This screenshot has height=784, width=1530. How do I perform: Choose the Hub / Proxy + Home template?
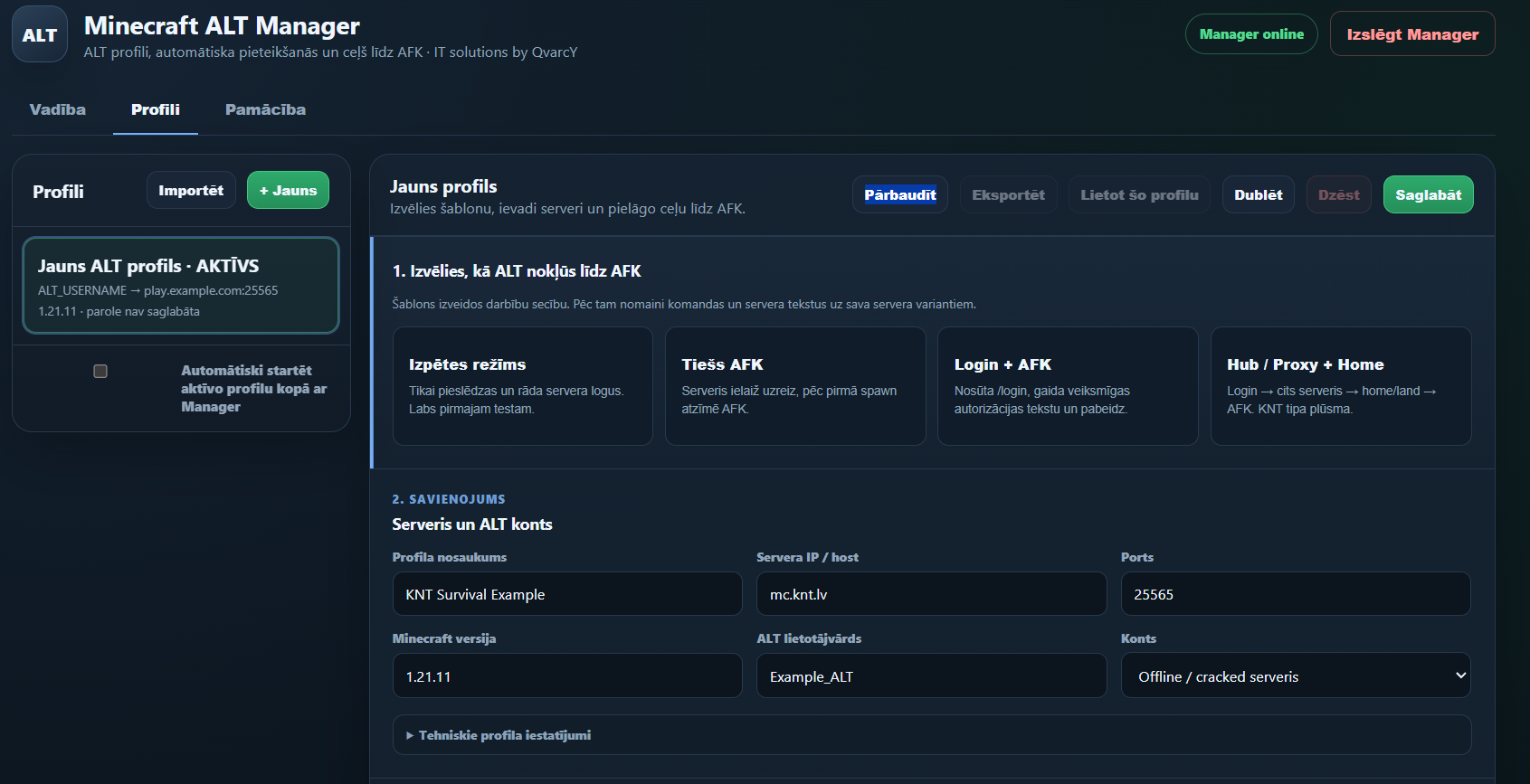click(1341, 386)
